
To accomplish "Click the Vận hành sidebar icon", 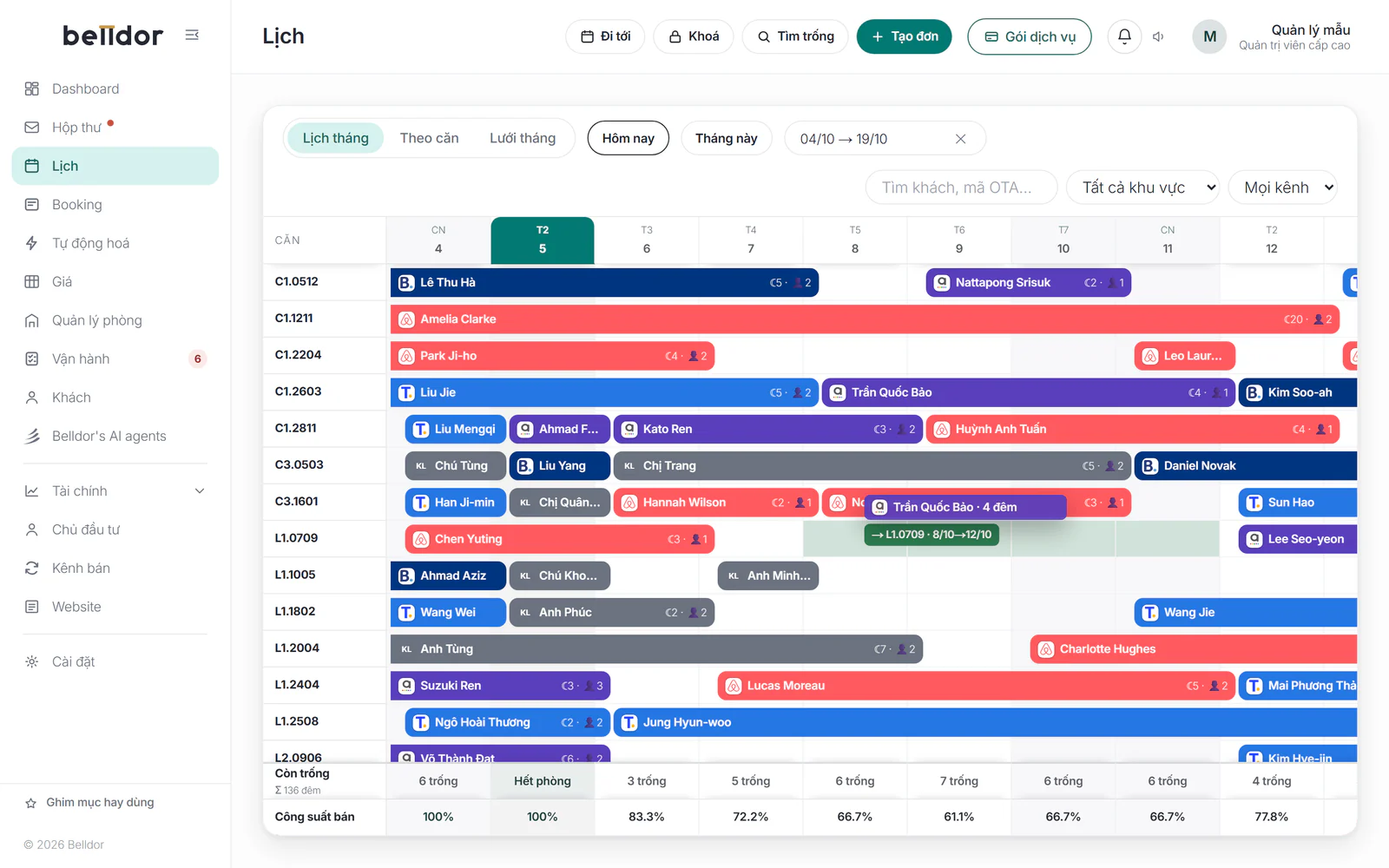I will click(x=32, y=358).
